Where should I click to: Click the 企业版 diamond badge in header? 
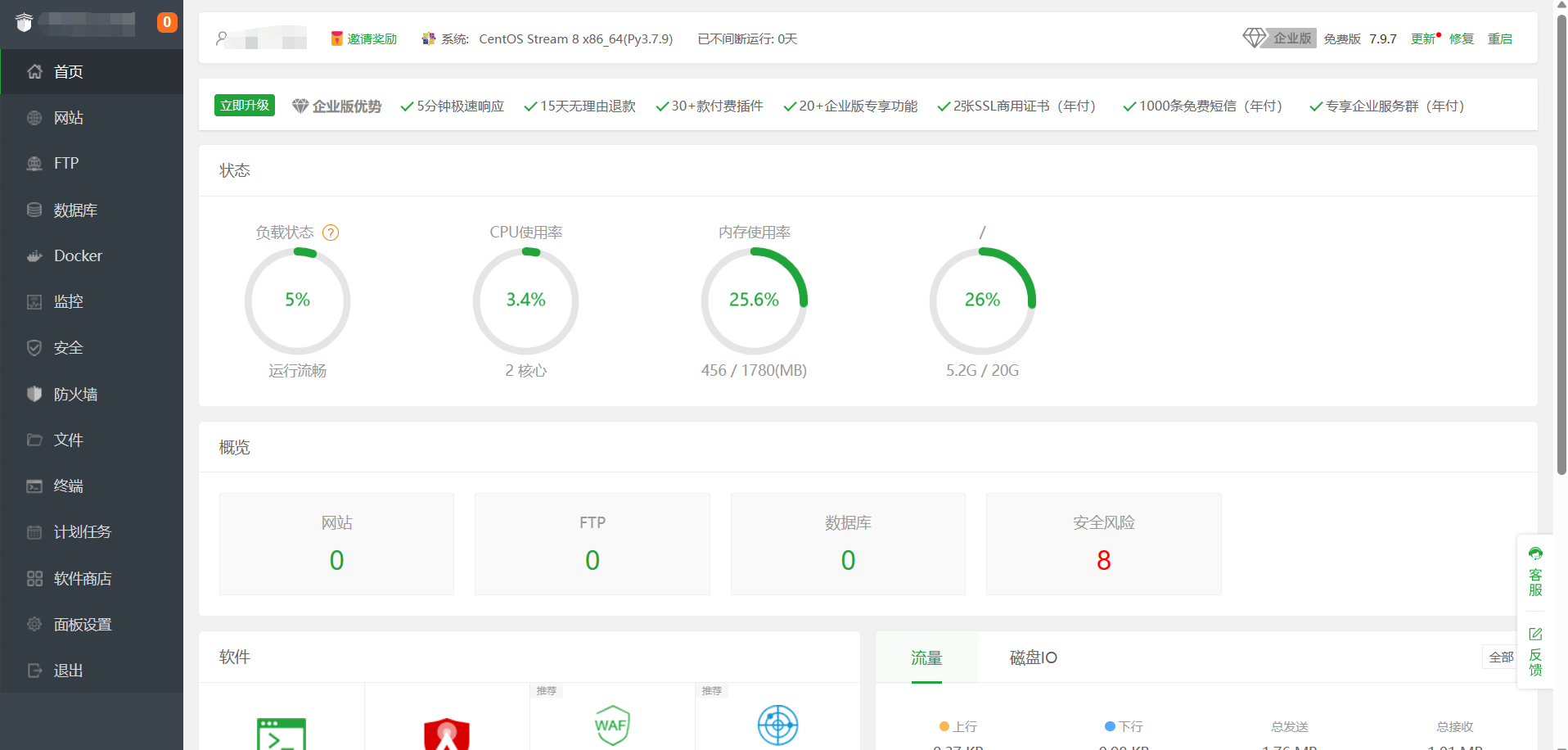pos(1279,38)
